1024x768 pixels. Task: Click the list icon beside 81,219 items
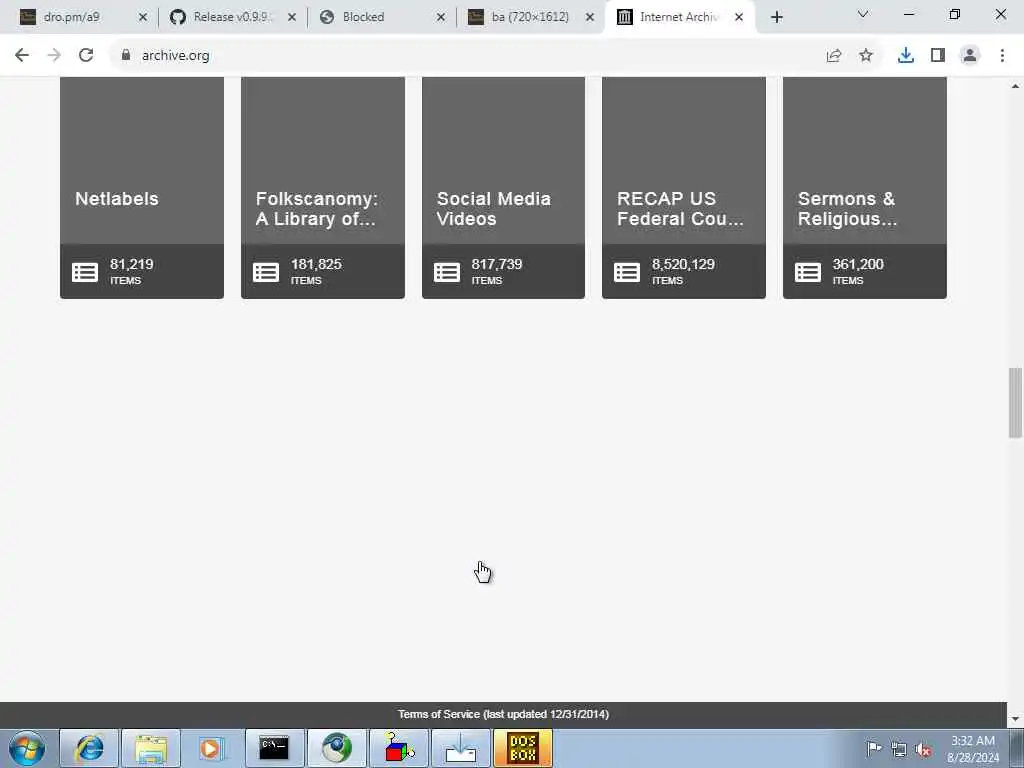click(x=85, y=272)
